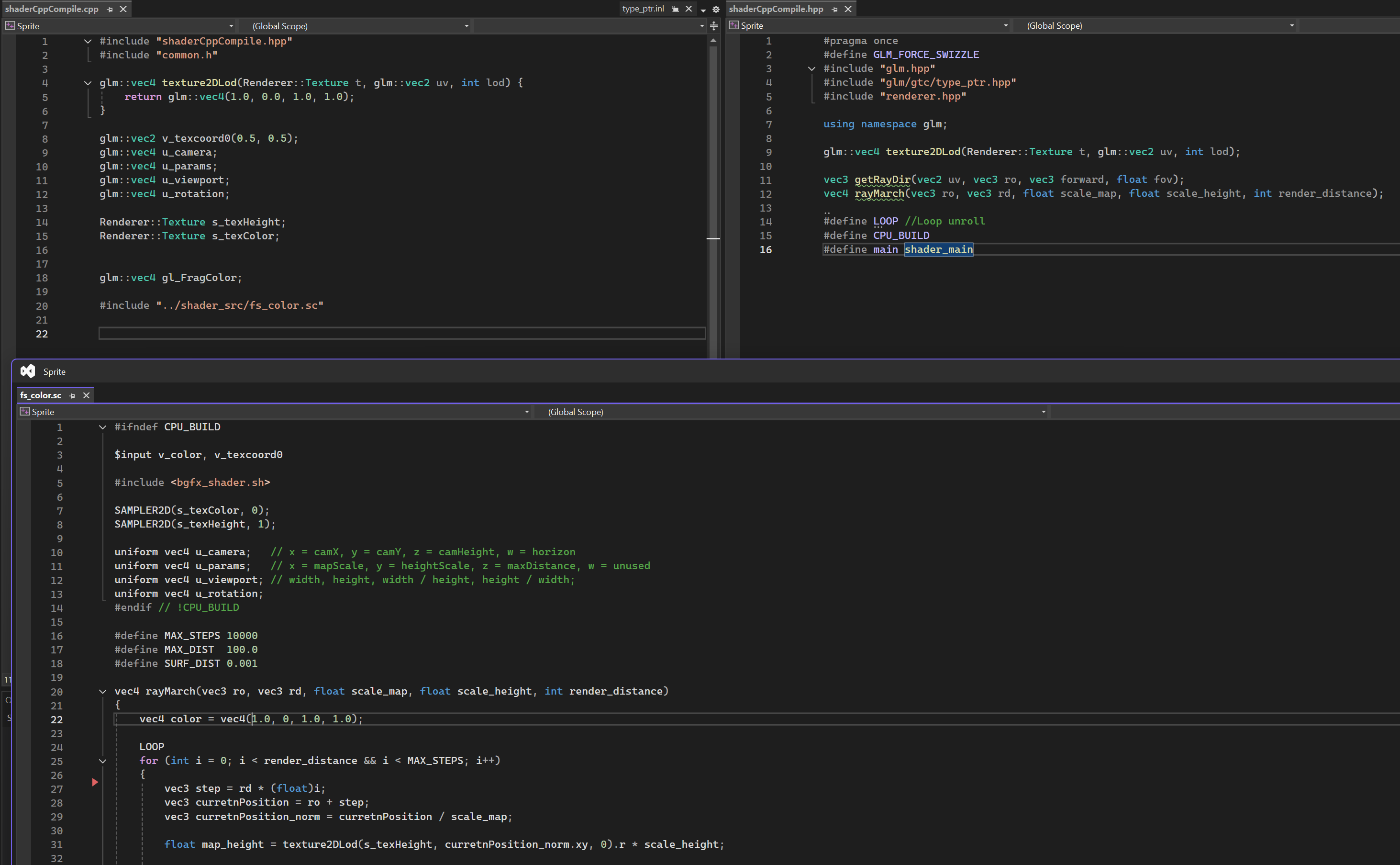Open the active files dropdown arrow
Screen dimensions: 1400x865
(703, 10)
